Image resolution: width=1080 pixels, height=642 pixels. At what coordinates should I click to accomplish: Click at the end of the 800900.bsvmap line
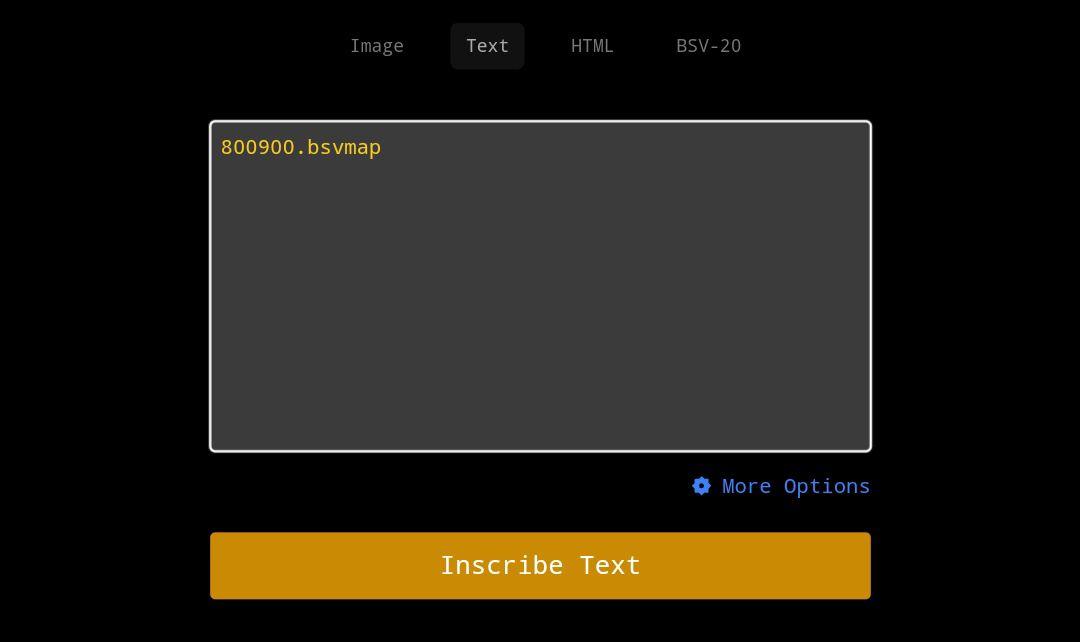(x=383, y=147)
